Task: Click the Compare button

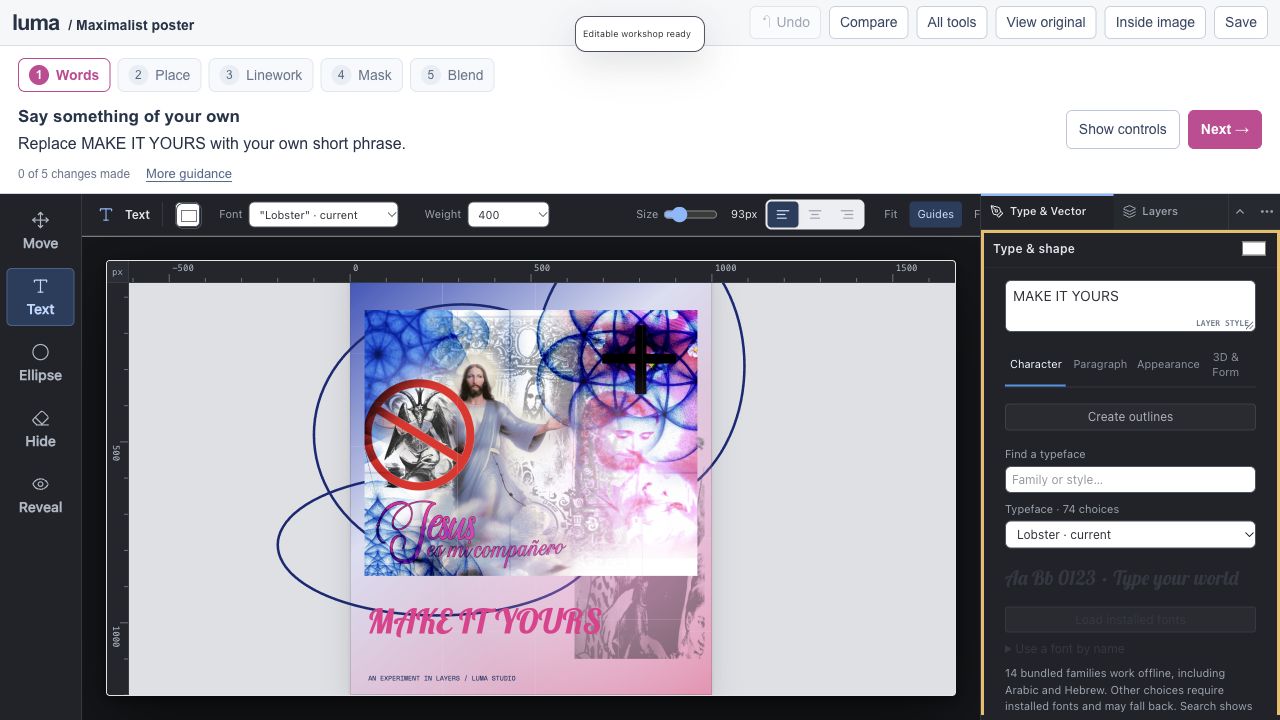Action: (868, 22)
